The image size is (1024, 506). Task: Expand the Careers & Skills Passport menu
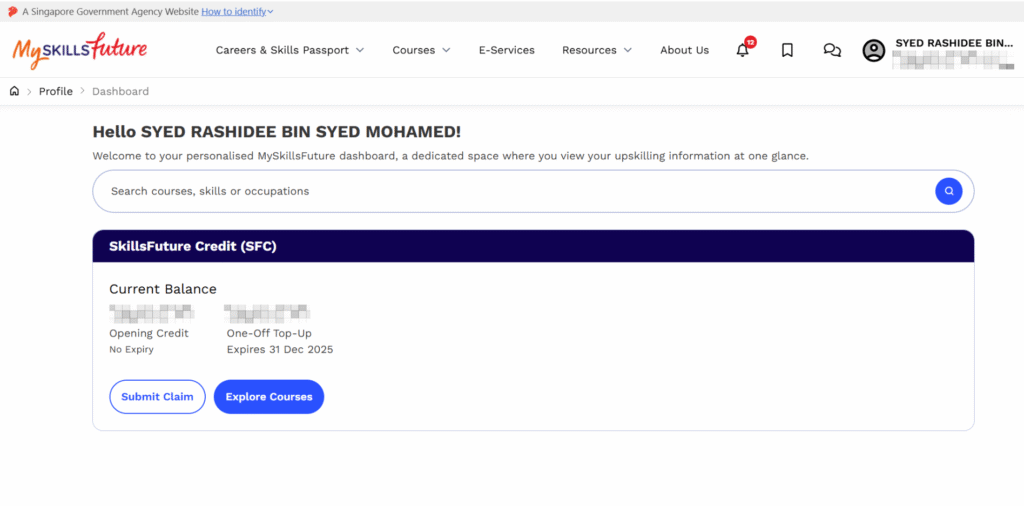pyautogui.click(x=289, y=50)
